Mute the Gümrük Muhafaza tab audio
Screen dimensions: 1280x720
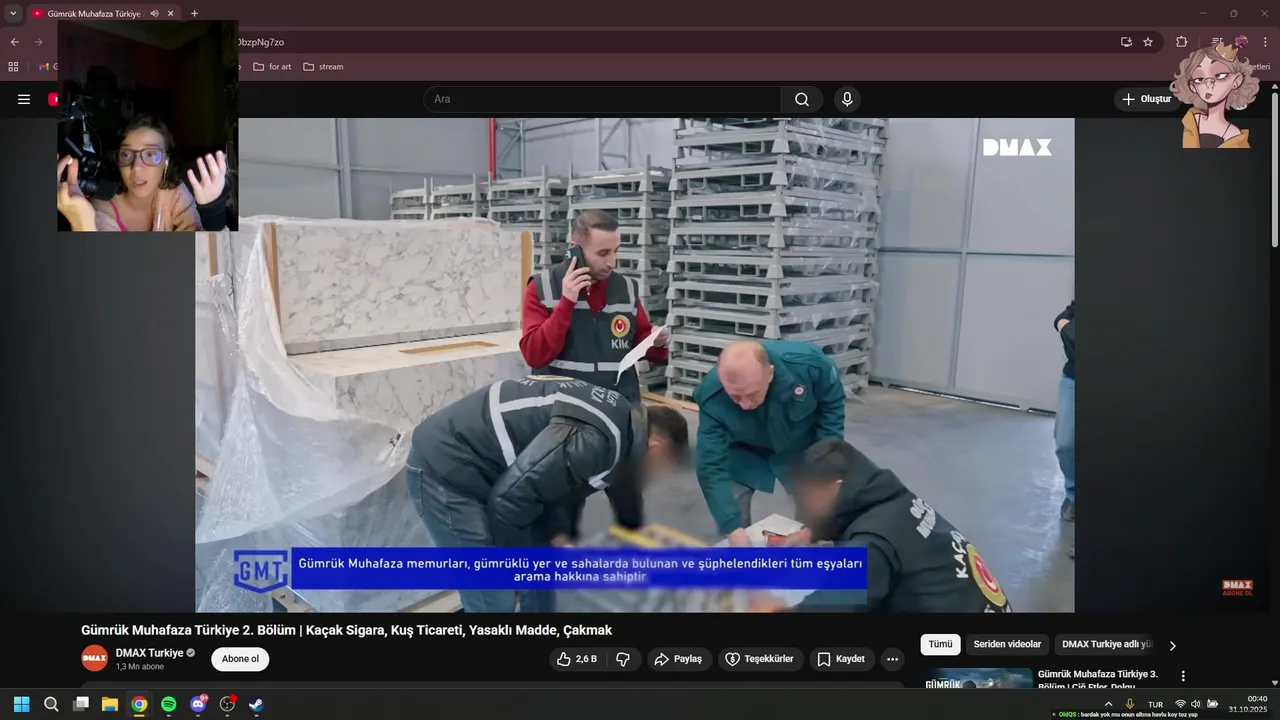tap(154, 14)
